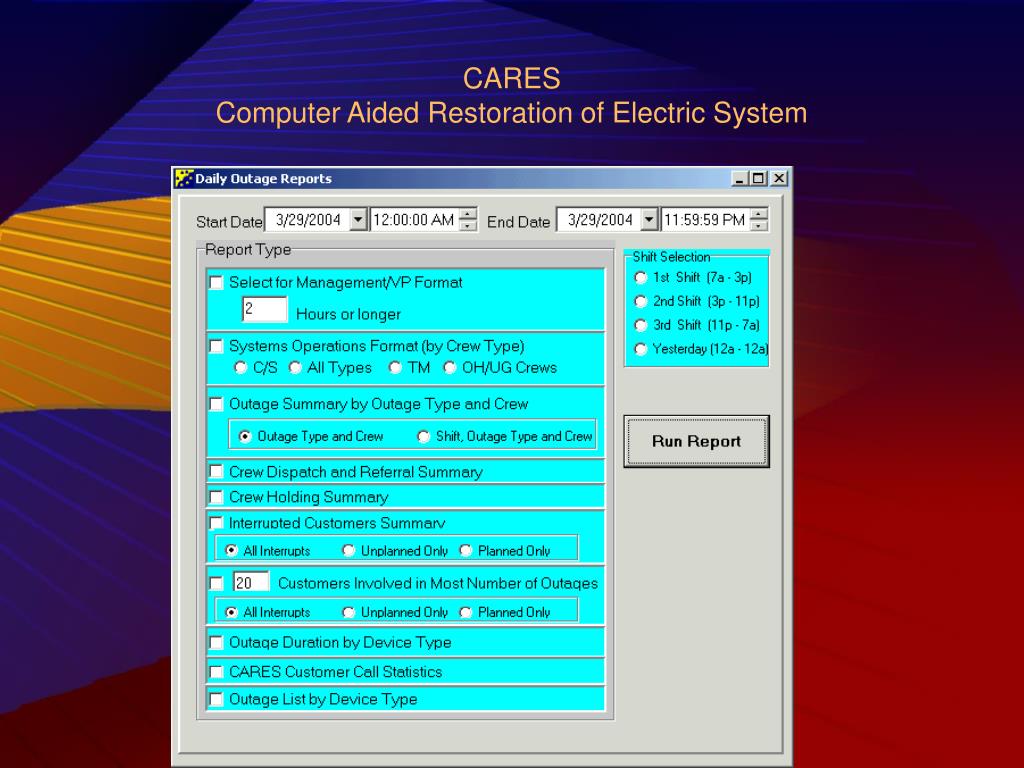Select 1st Shift (7a - 3p)
The width and height of the screenshot is (1024, 768).
pyautogui.click(x=641, y=278)
